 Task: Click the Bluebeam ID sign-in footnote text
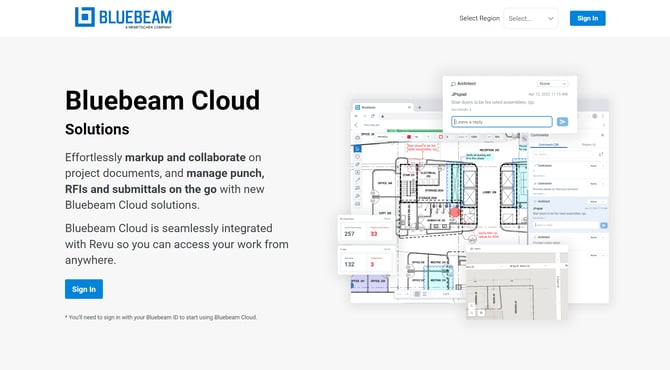pos(161,317)
